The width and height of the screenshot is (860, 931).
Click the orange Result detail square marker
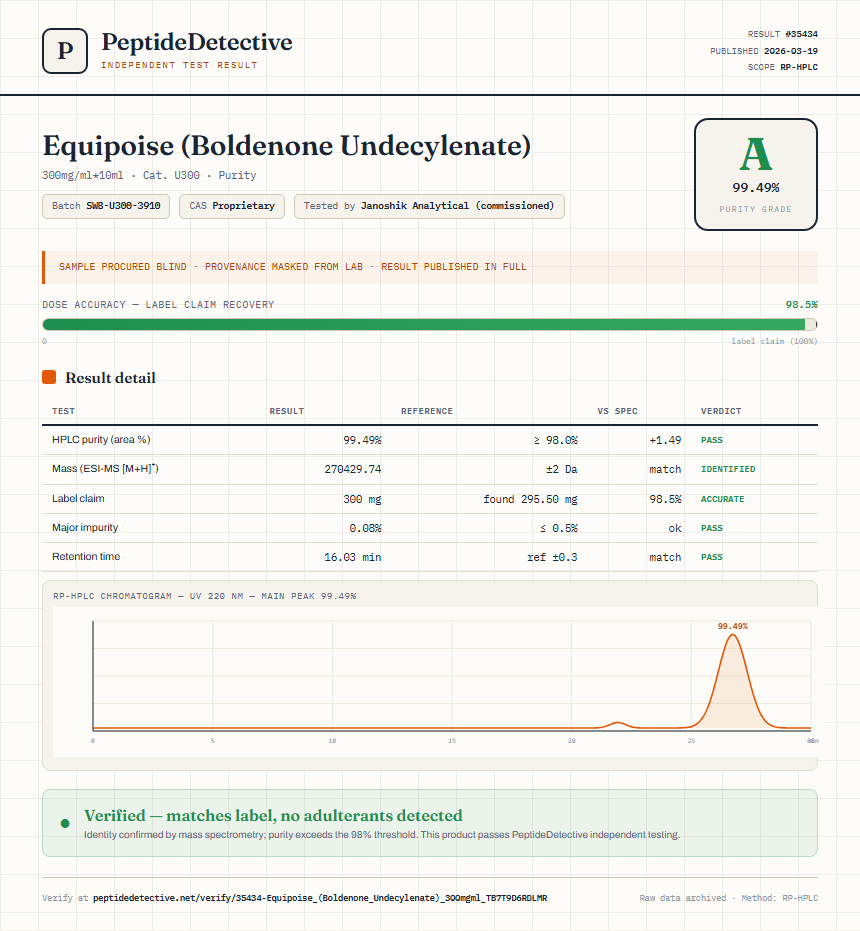pos(49,377)
